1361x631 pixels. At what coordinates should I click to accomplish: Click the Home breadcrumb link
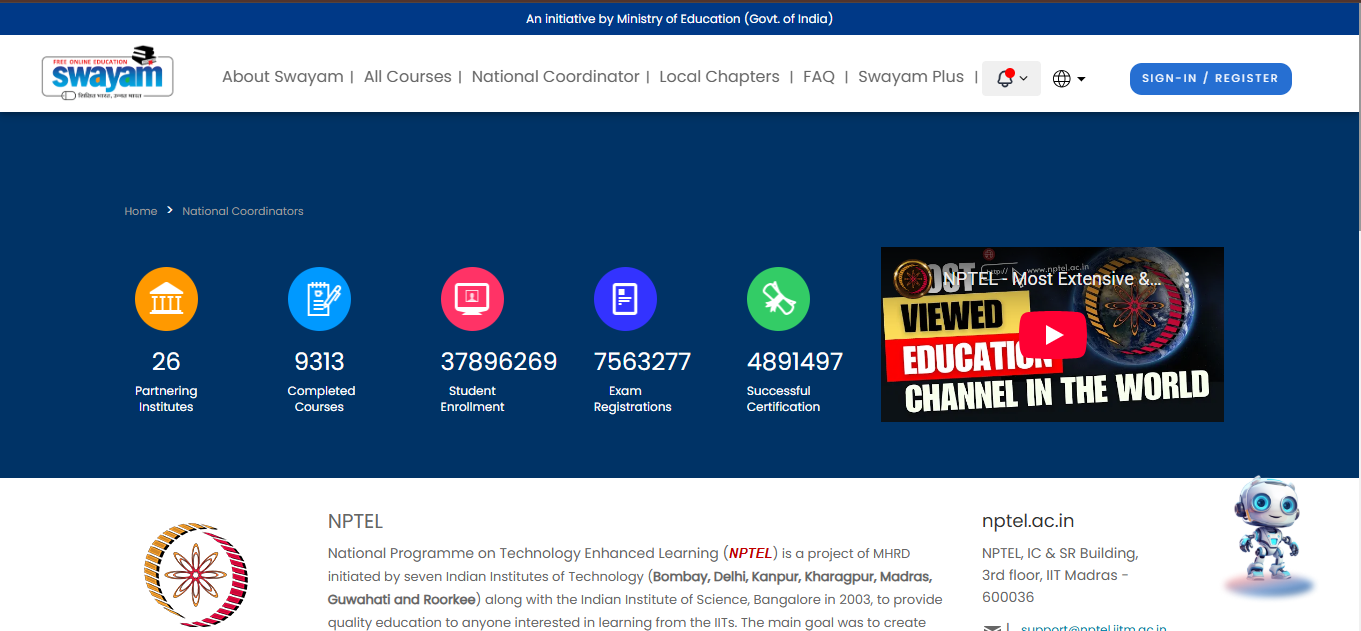pos(140,211)
